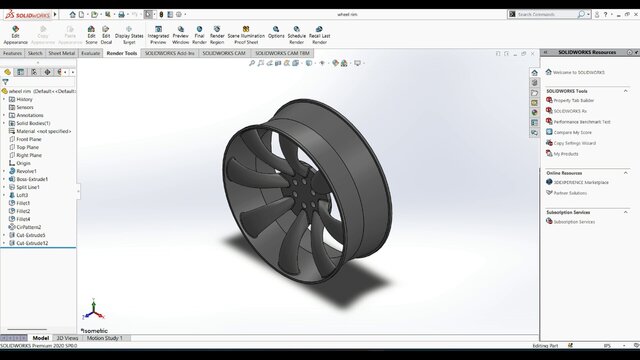Launch the Final Render
Image resolution: width=640 pixels, height=360 pixels.
click(x=199, y=35)
